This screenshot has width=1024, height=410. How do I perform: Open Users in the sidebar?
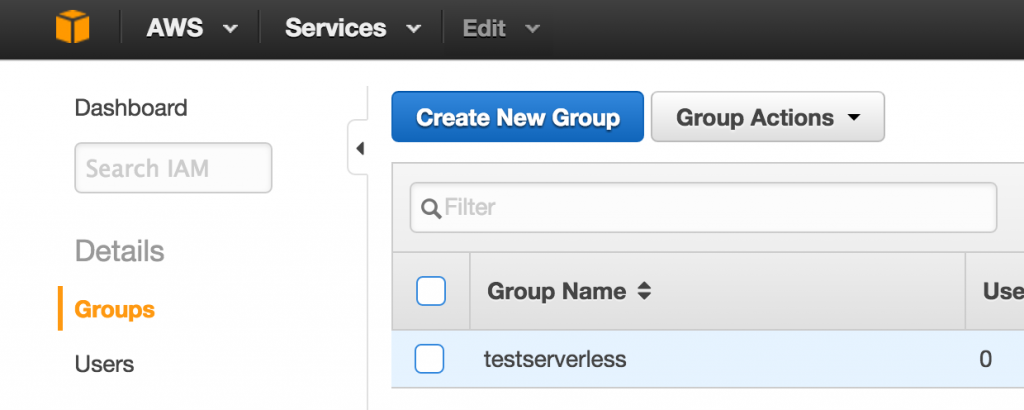tap(104, 364)
